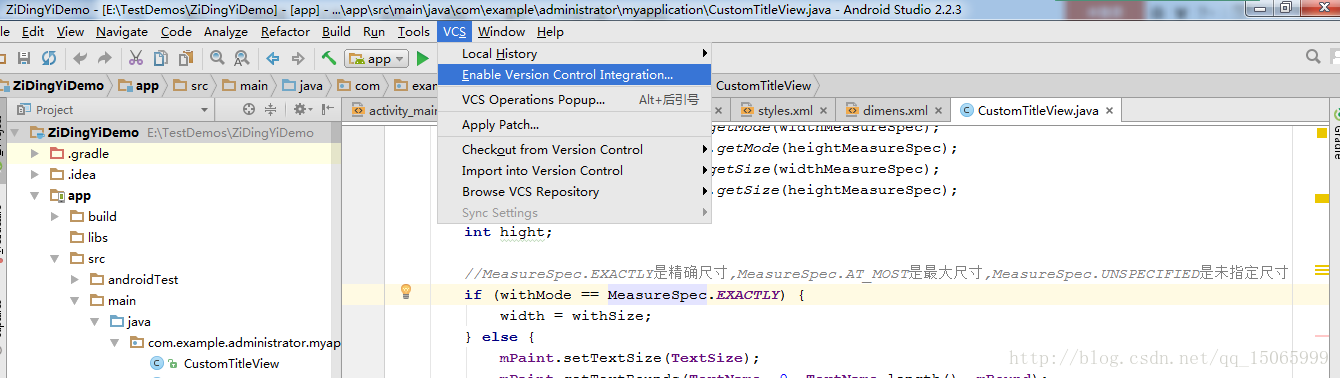Click the java breadcrumb
The height and width of the screenshot is (378, 1340).
point(303,86)
